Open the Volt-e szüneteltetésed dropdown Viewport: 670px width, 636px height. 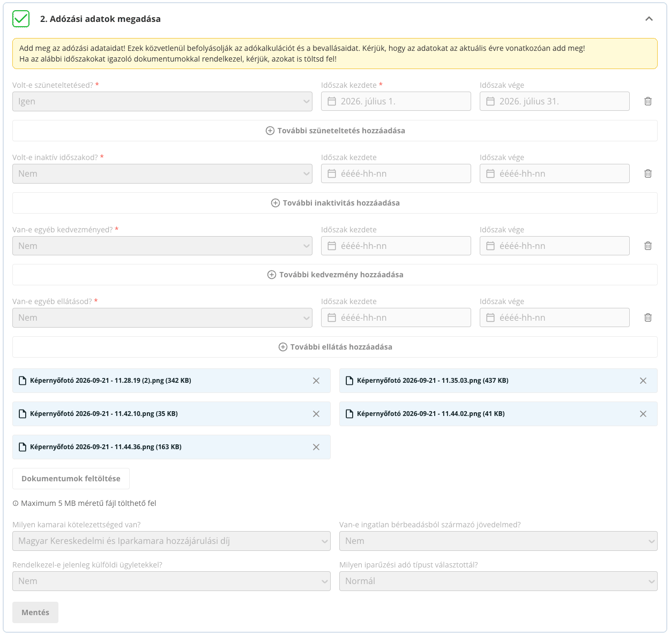point(162,101)
